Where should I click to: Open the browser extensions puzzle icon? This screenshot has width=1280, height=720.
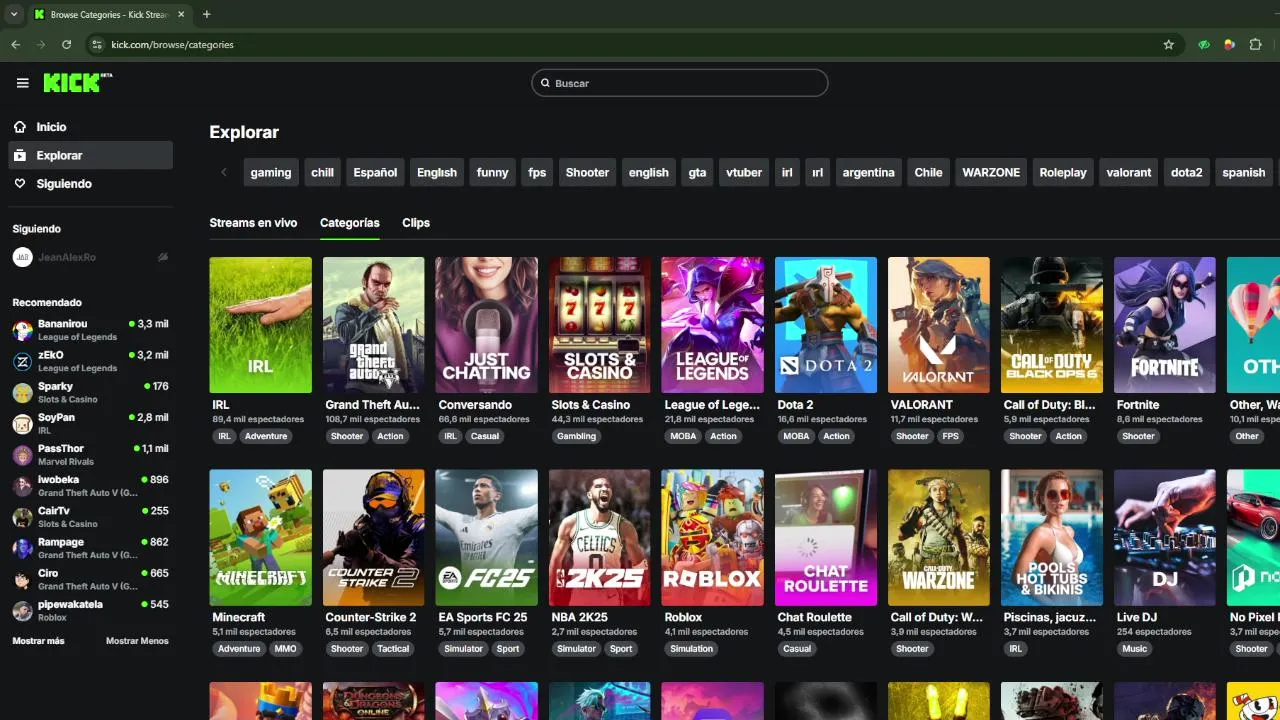(x=1255, y=45)
